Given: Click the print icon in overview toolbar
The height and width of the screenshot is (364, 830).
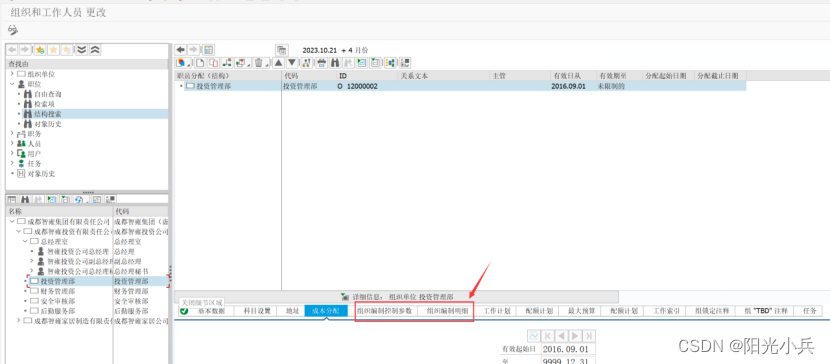Looking at the screenshot, I should coord(321,63).
